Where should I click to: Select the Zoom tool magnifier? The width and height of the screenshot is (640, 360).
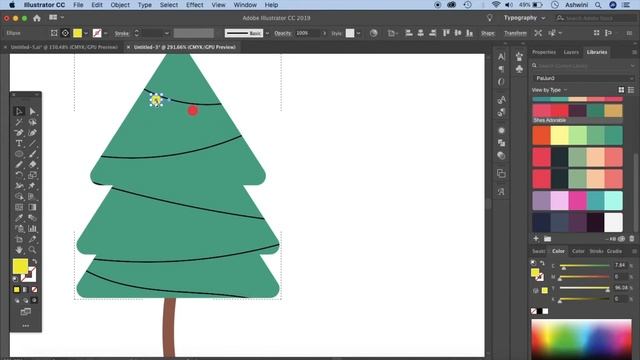33,250
